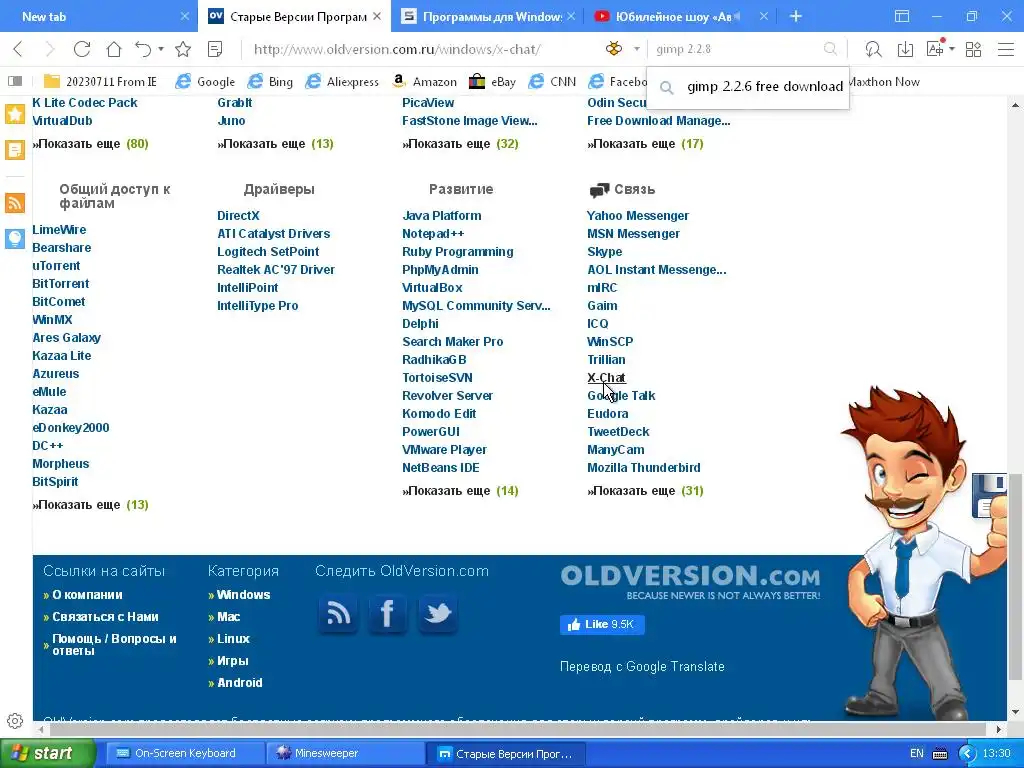1024x768 pixels.
Task: Click the Windows start button
Action: (47, 754)
